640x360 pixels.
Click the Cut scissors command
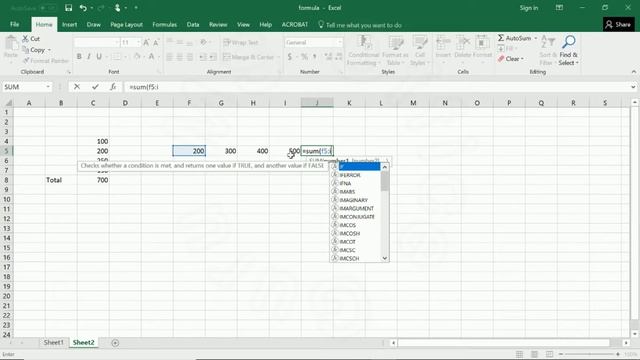[31, 39]
